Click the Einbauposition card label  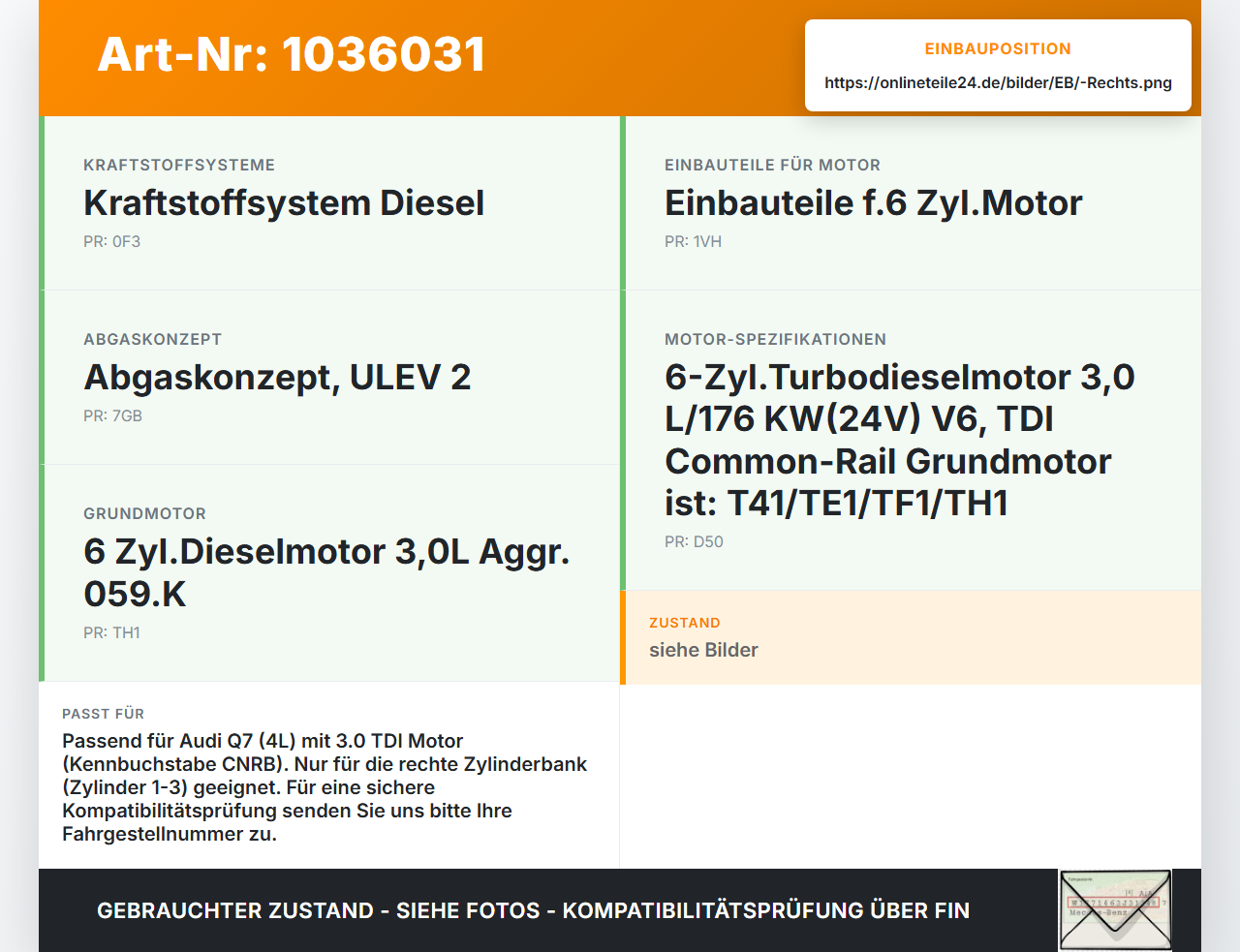pos(998,48)
